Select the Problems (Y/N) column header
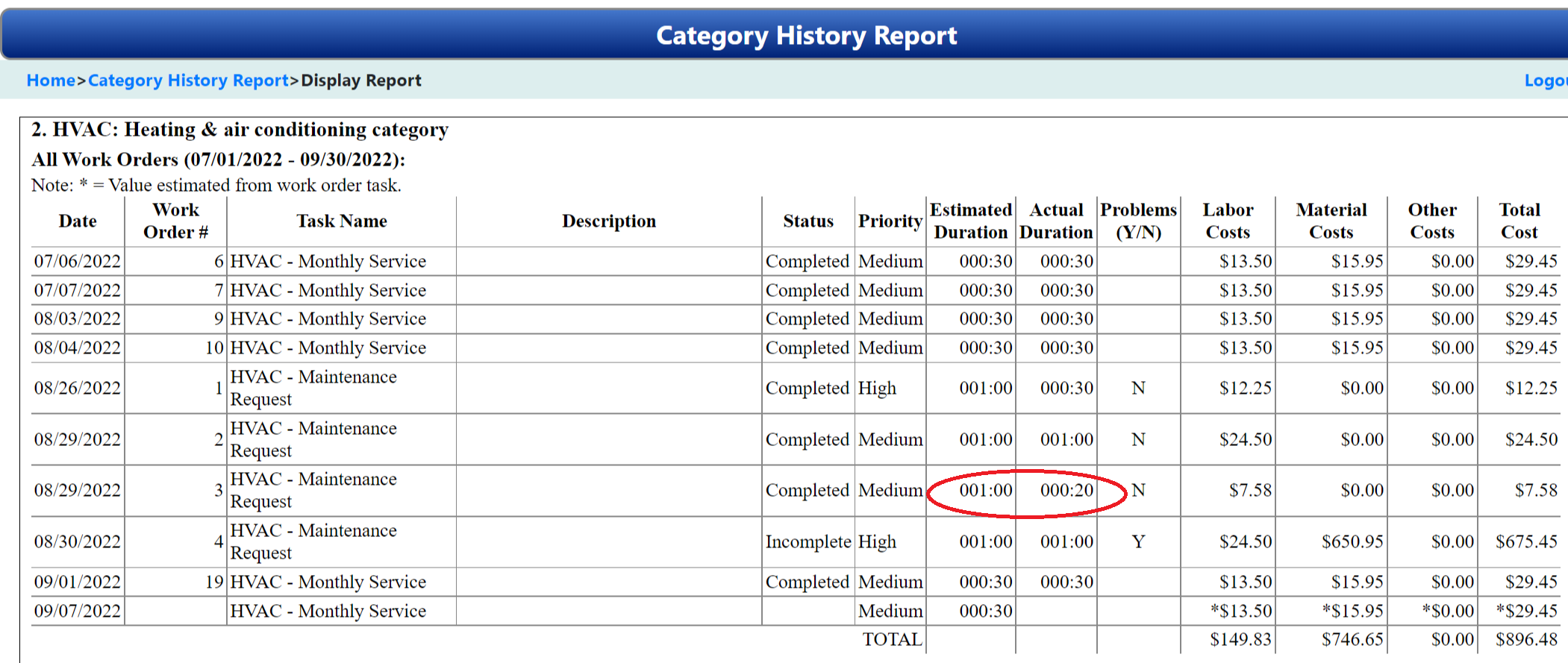Screen dimensions: 1568x663 click(x=1138, y=221)
